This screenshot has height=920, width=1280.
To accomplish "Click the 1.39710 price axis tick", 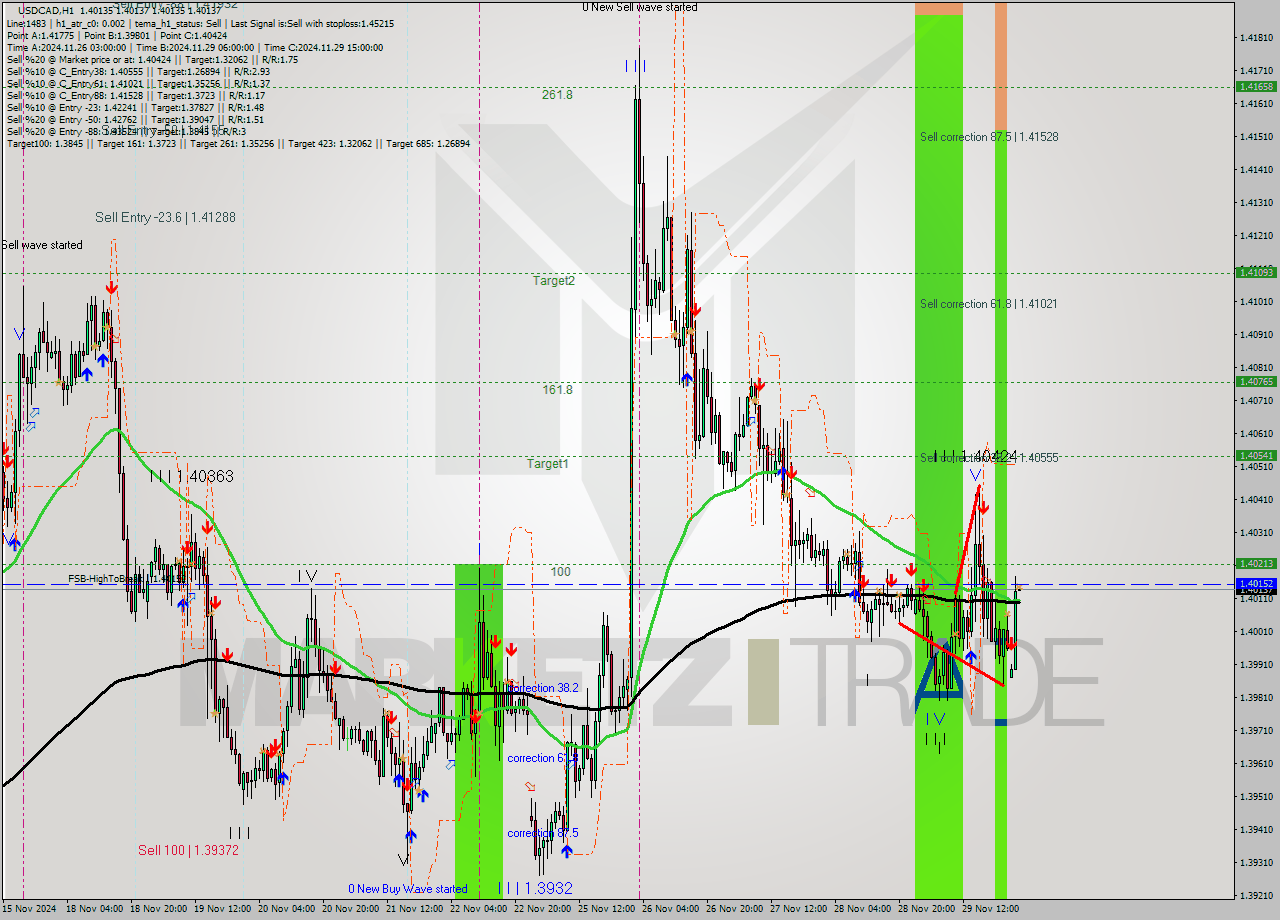I will (1256, 730).
